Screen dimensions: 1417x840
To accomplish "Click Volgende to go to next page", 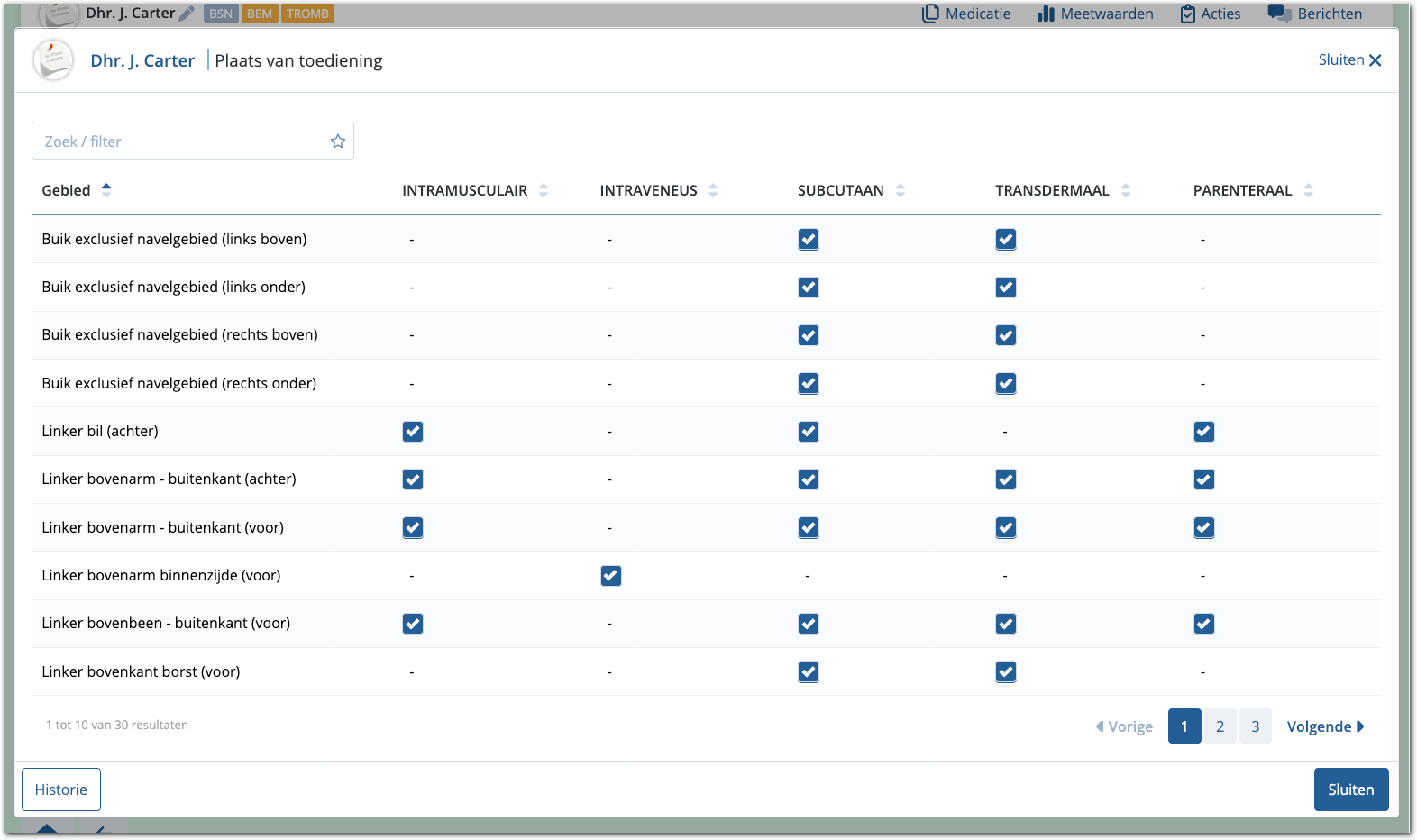I will point(1325,726).
